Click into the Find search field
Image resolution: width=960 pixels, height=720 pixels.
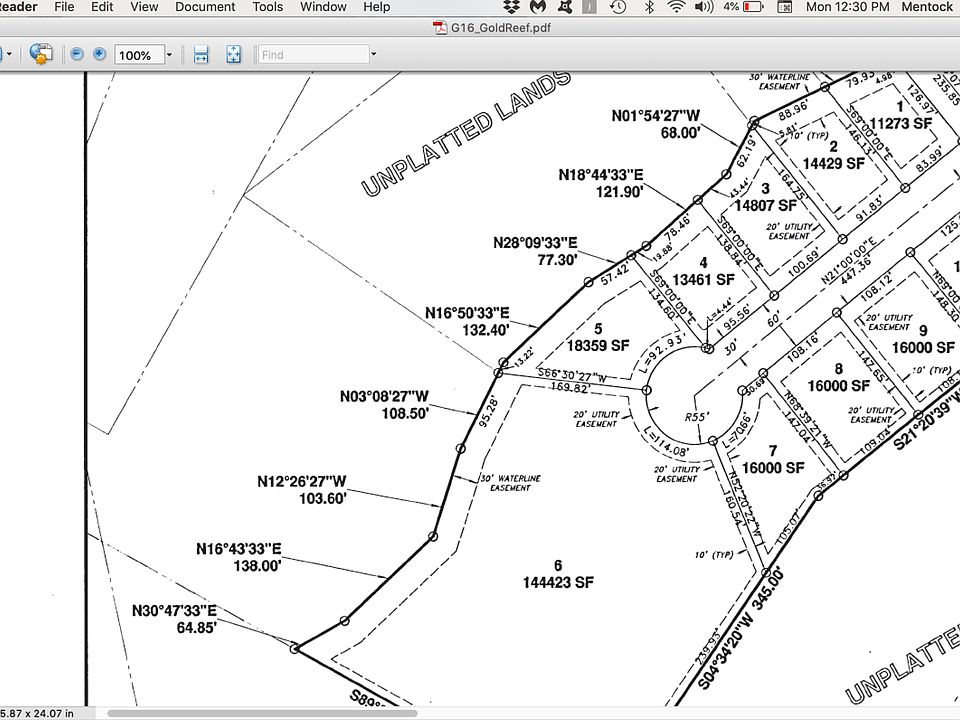click(313, 55)
